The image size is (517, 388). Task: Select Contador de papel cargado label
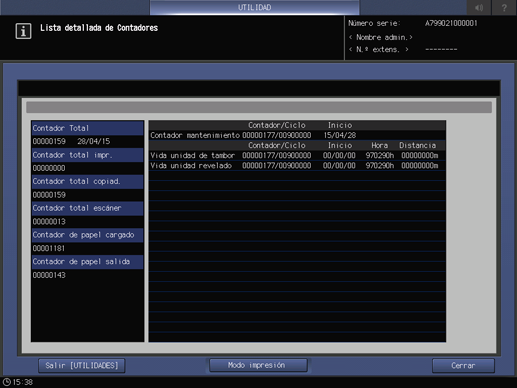pos(87,235)
